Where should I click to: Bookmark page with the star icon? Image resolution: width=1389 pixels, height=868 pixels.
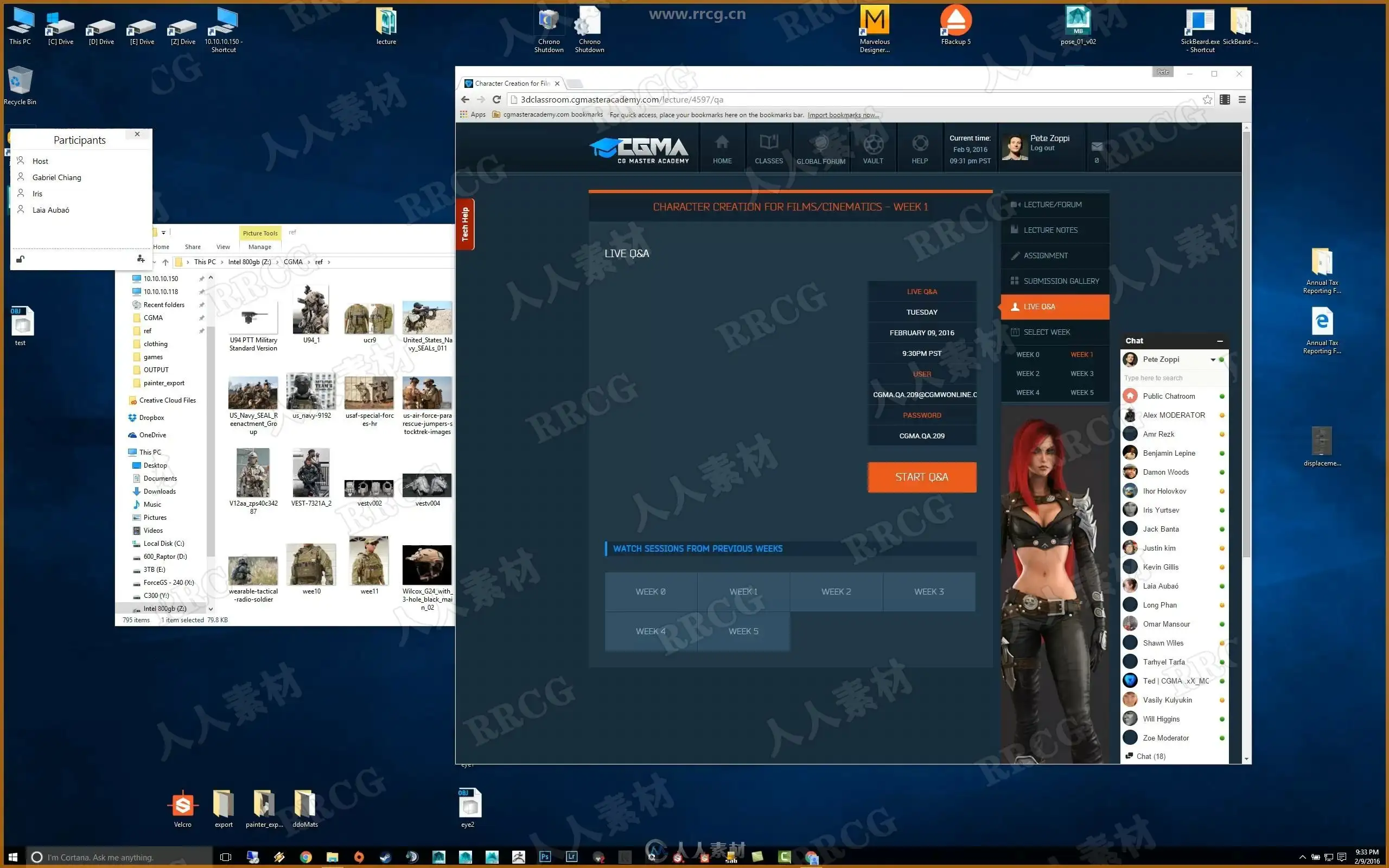click(x=1207, y=99)
